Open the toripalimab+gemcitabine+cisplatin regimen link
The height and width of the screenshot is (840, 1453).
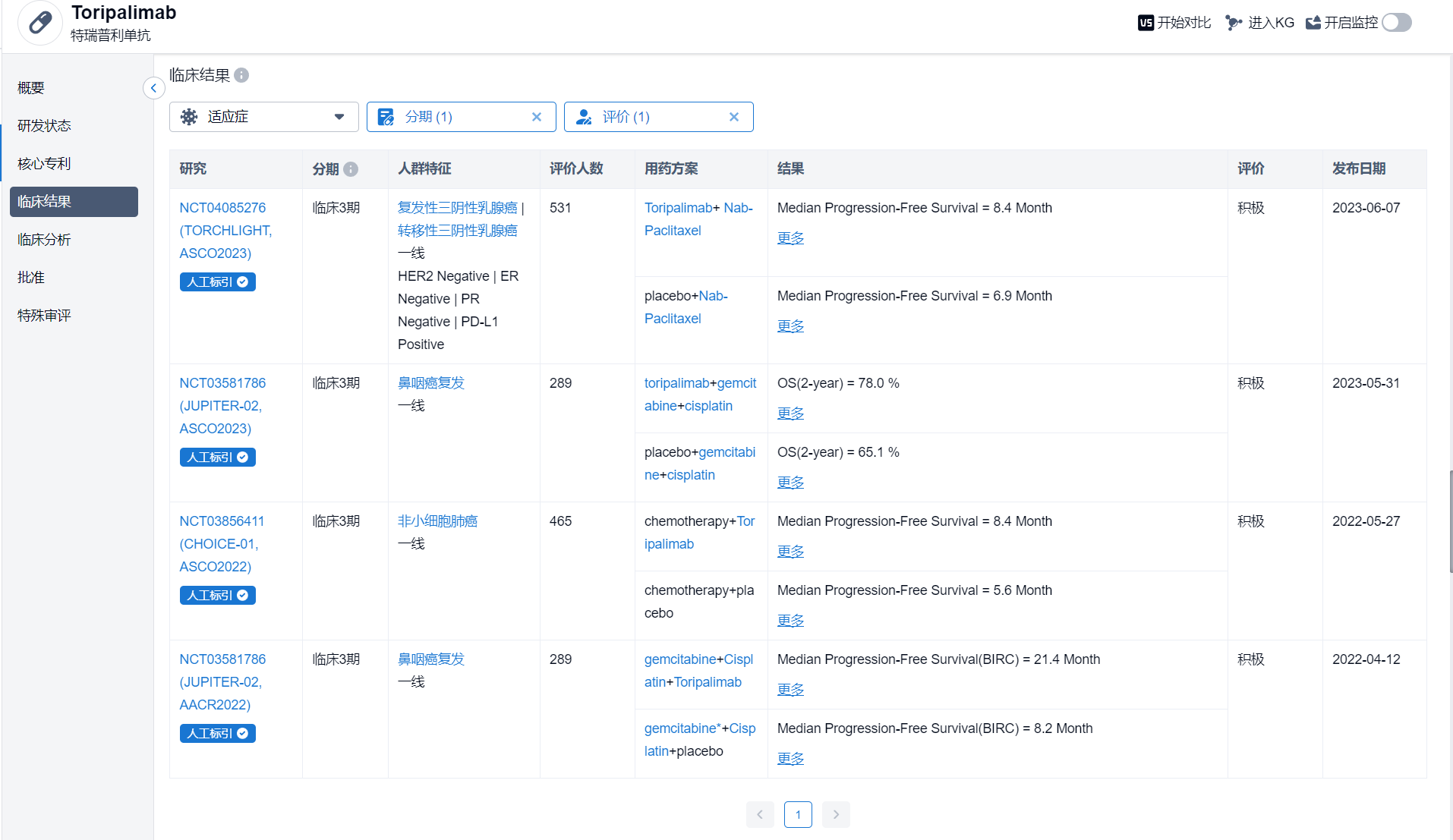(x=700, y=395)
